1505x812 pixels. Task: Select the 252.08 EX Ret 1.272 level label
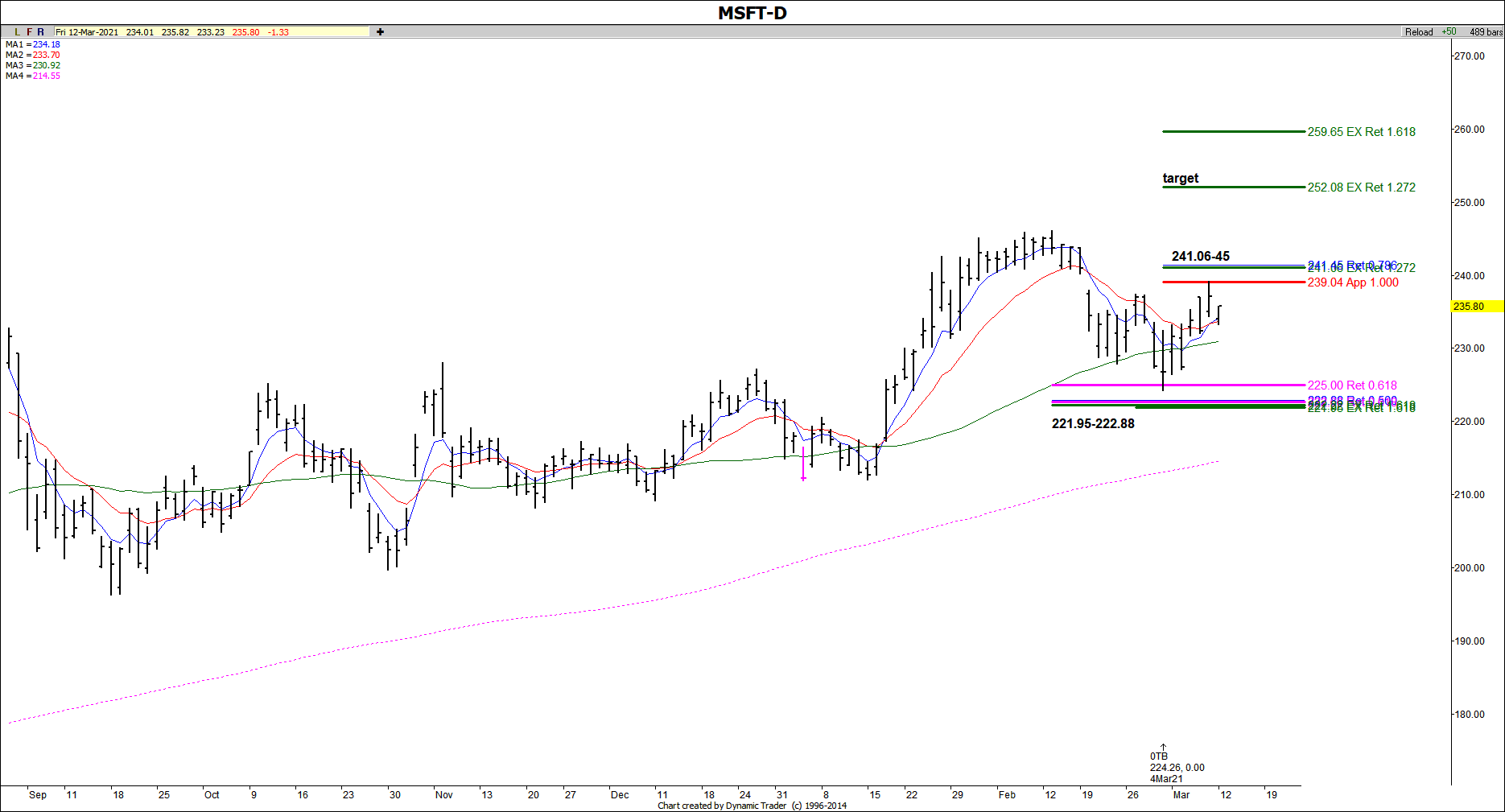click(1361, 188)
